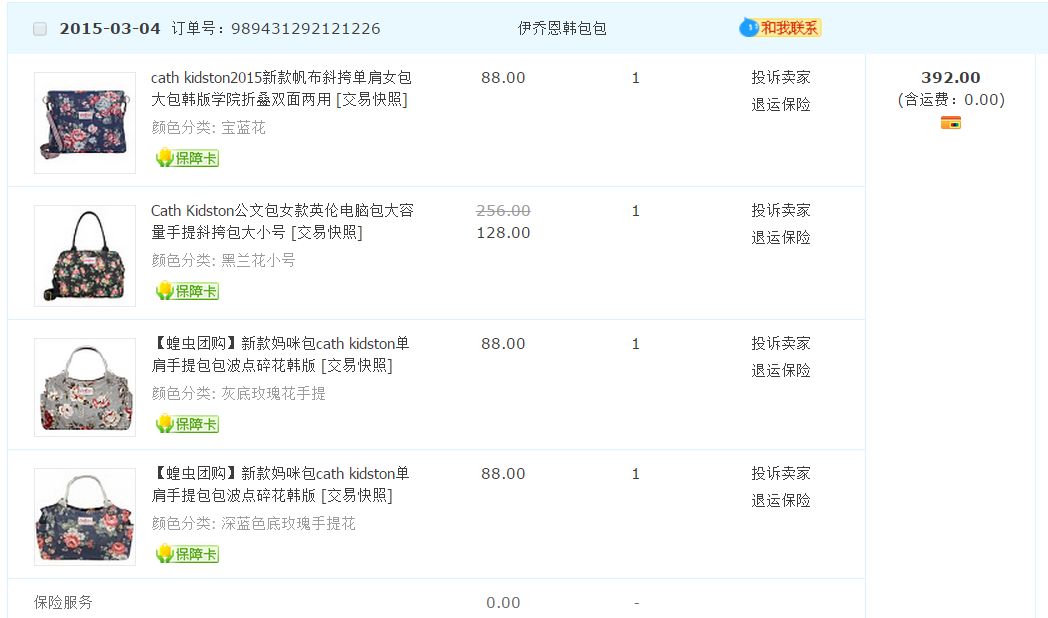Click the 和我联系 chat icon
Viewport: 1048px width, 618px height.
(x=780, y=28)
